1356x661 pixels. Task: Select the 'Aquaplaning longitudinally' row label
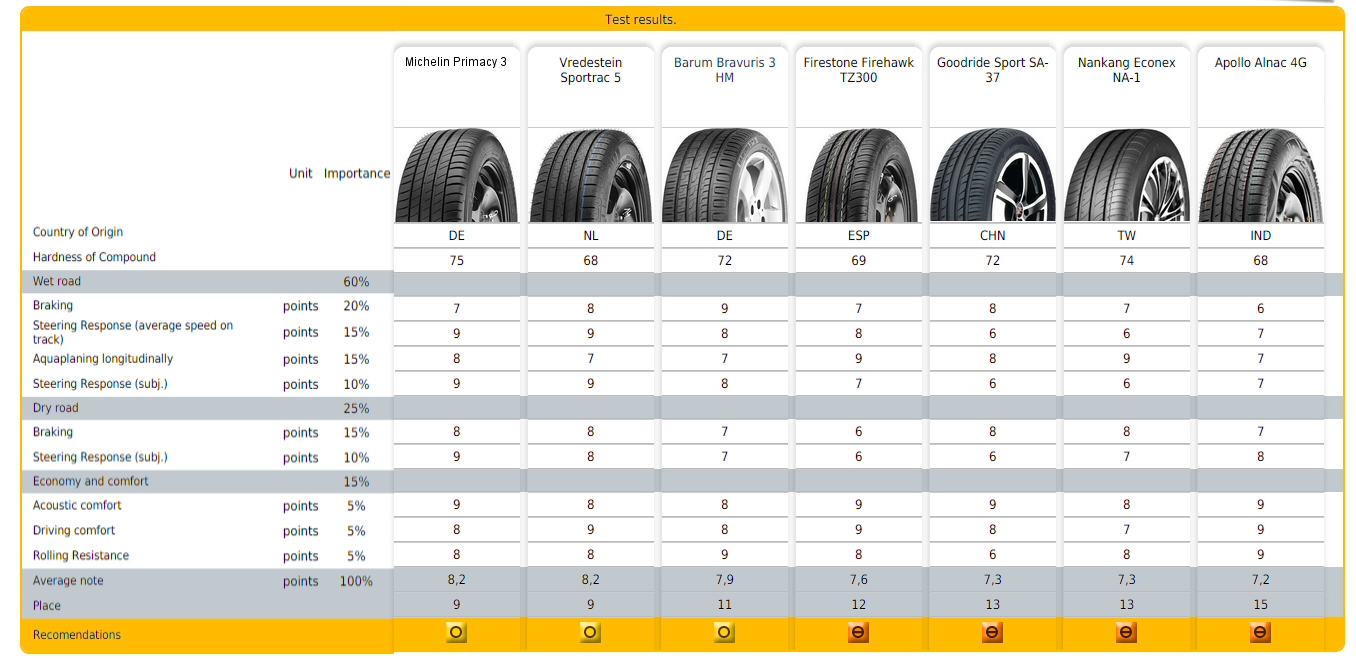(x=103, y=359)
